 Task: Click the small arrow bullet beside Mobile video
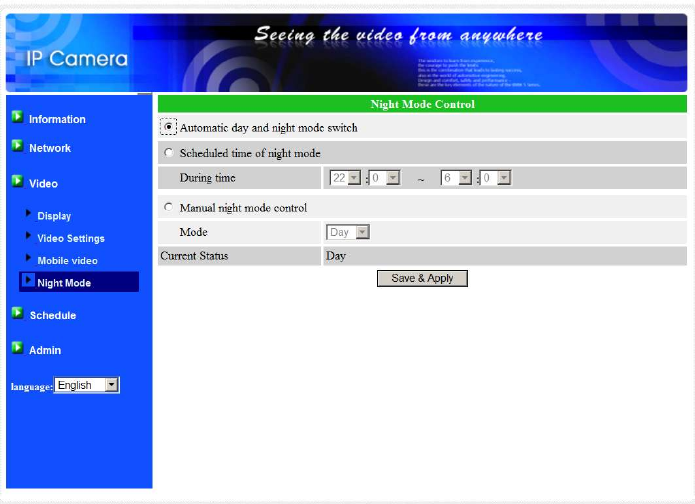pyautogui.click(x=28, y=258)
